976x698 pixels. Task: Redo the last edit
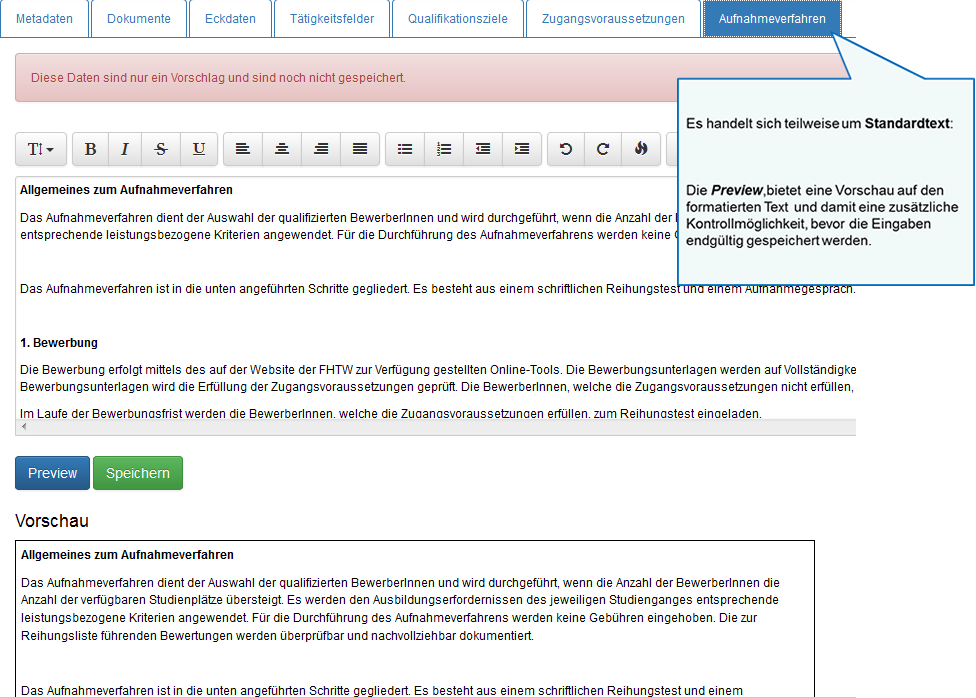point(603,149)
